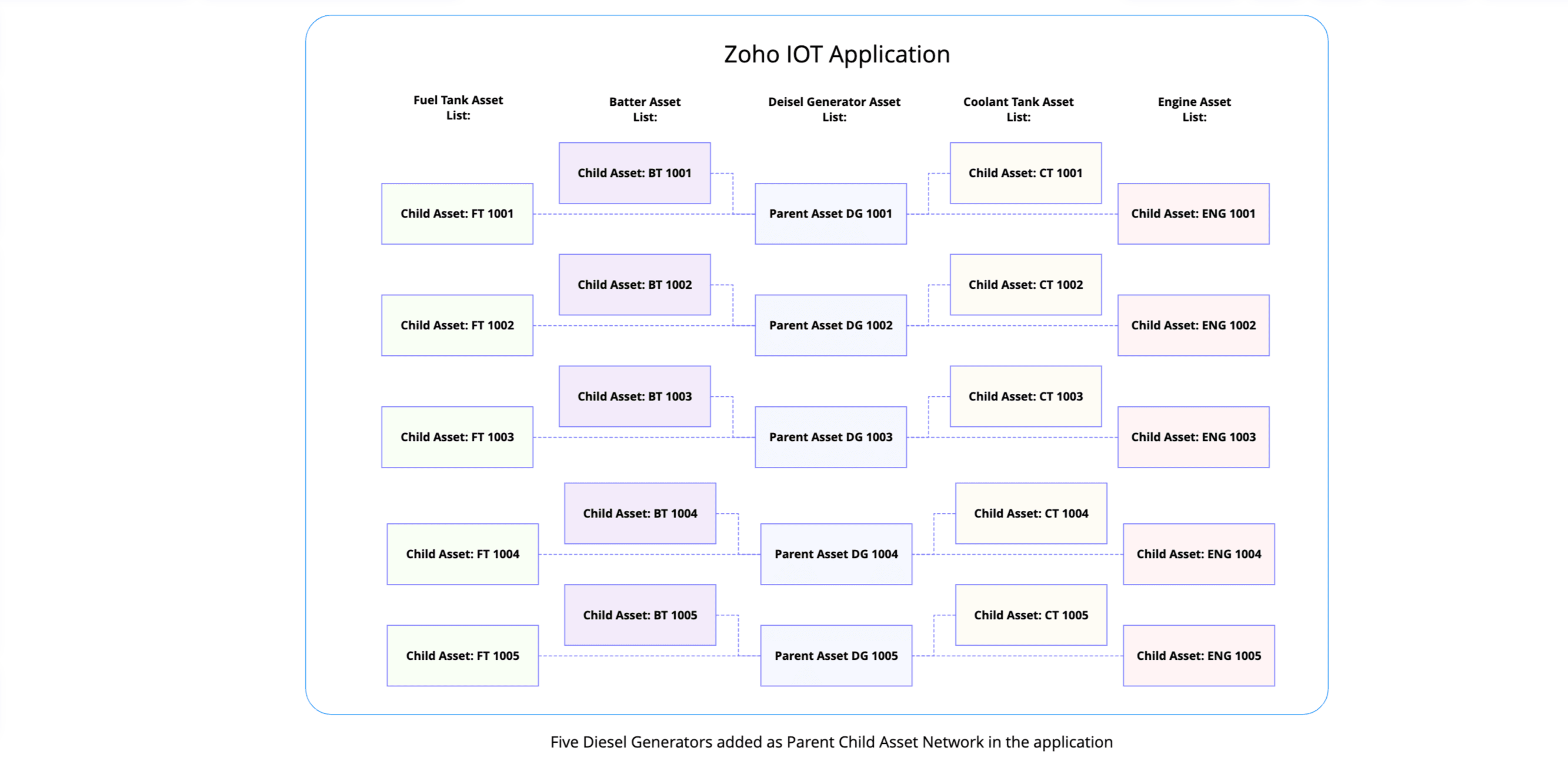The height and width of the screenshot is (768, 1568).
Task: Select Parent Asset DG 1005 box
Action: pos(836,656)
